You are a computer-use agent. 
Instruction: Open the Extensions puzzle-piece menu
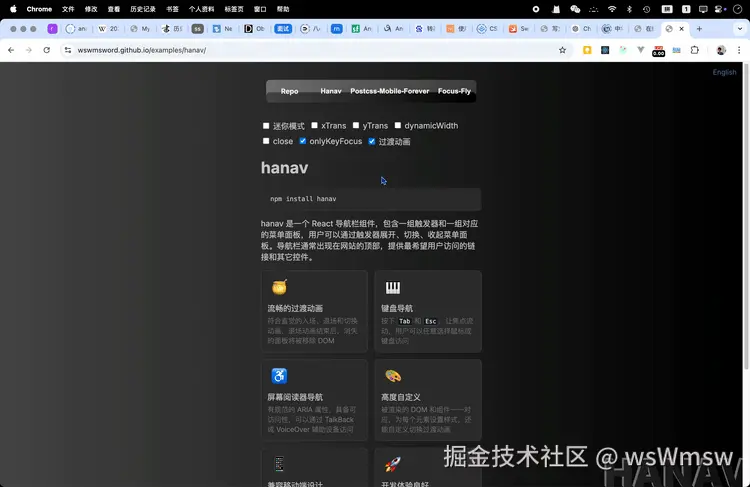point(695,50)
